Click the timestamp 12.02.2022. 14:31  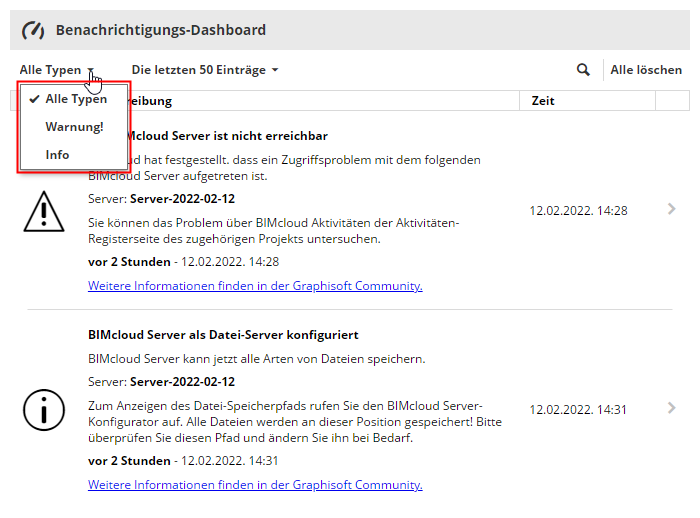(578, 409)
